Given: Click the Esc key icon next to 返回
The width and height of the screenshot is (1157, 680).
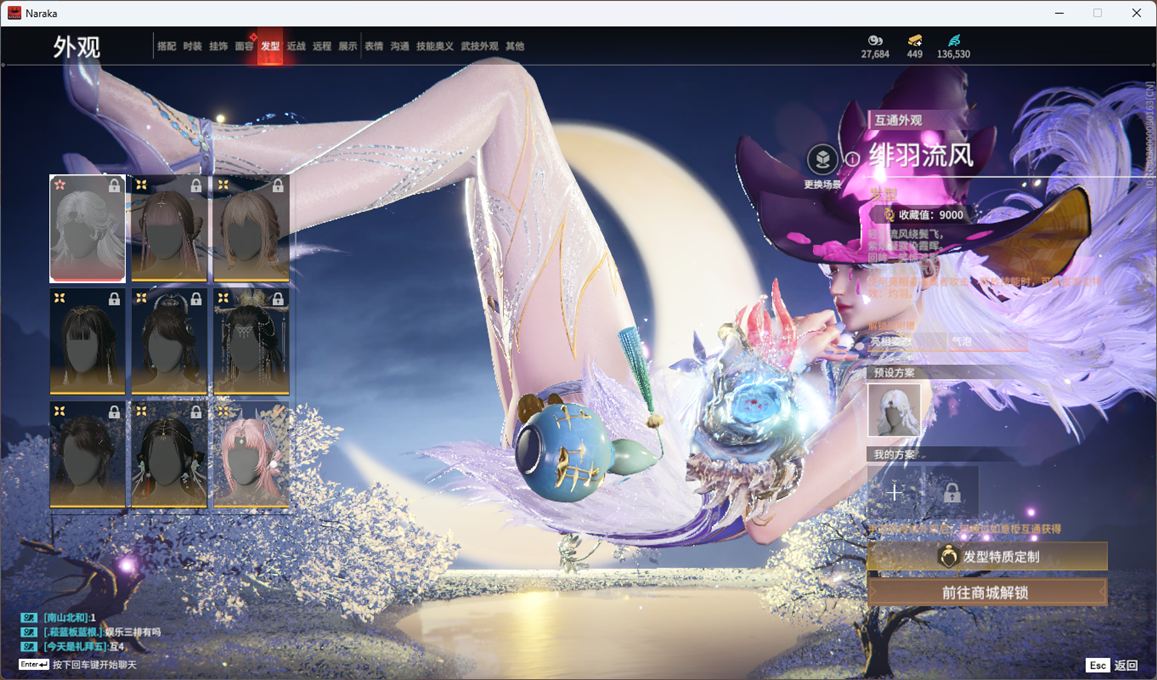Looking at the screenshot, I should pyautogui.click(x=1097, y=665).
